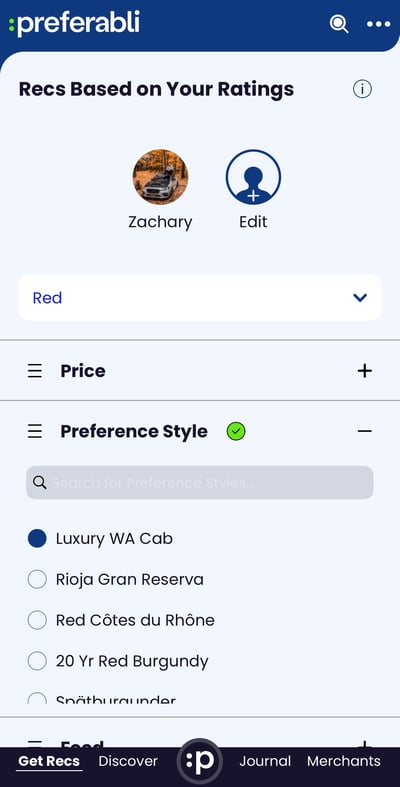Tap the Preference Style drag handle icon

(x=35, y=431)
